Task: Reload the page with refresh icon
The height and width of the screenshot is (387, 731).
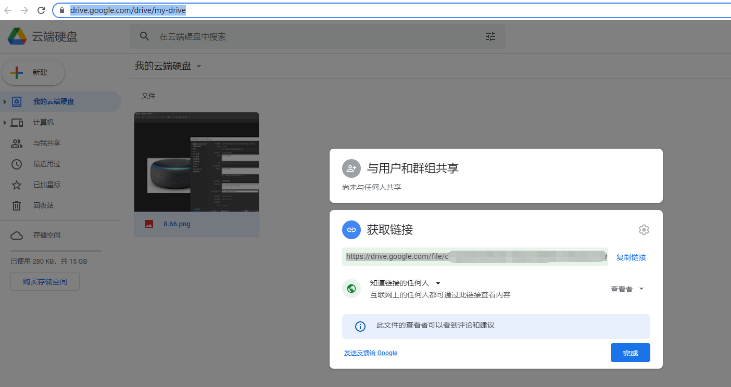Action: (41, 10)
